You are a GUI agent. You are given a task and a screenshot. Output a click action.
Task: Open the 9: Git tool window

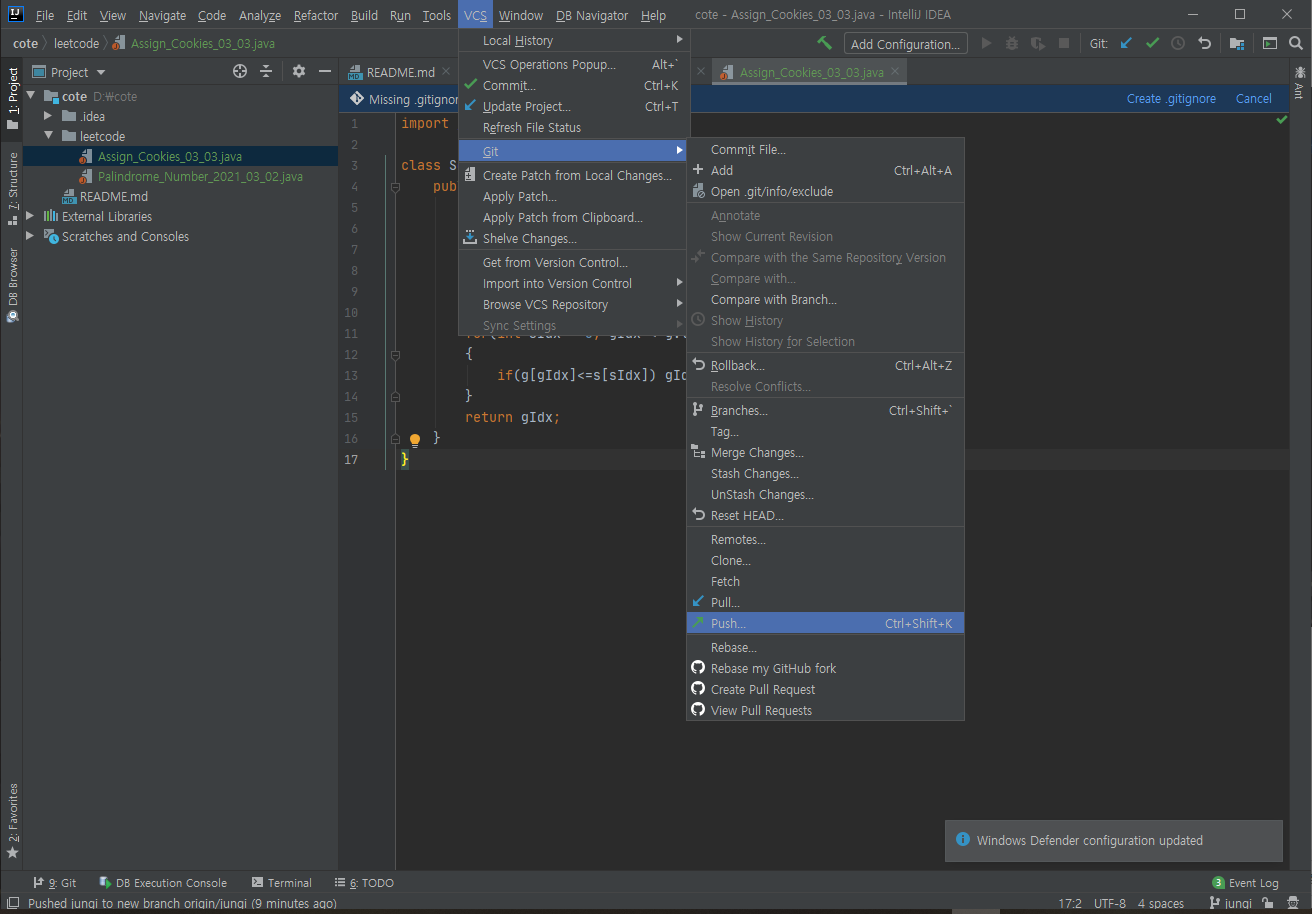55,883
